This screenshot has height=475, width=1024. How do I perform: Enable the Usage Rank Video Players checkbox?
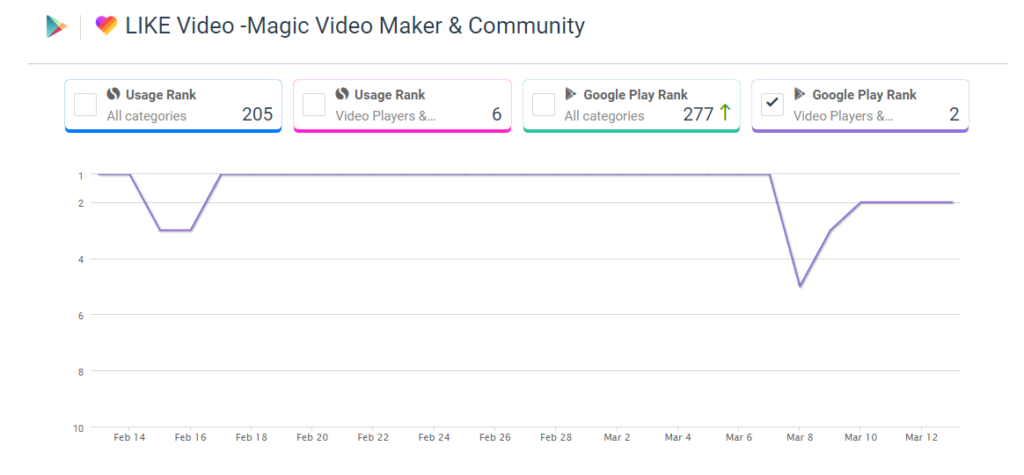(314, 105)
